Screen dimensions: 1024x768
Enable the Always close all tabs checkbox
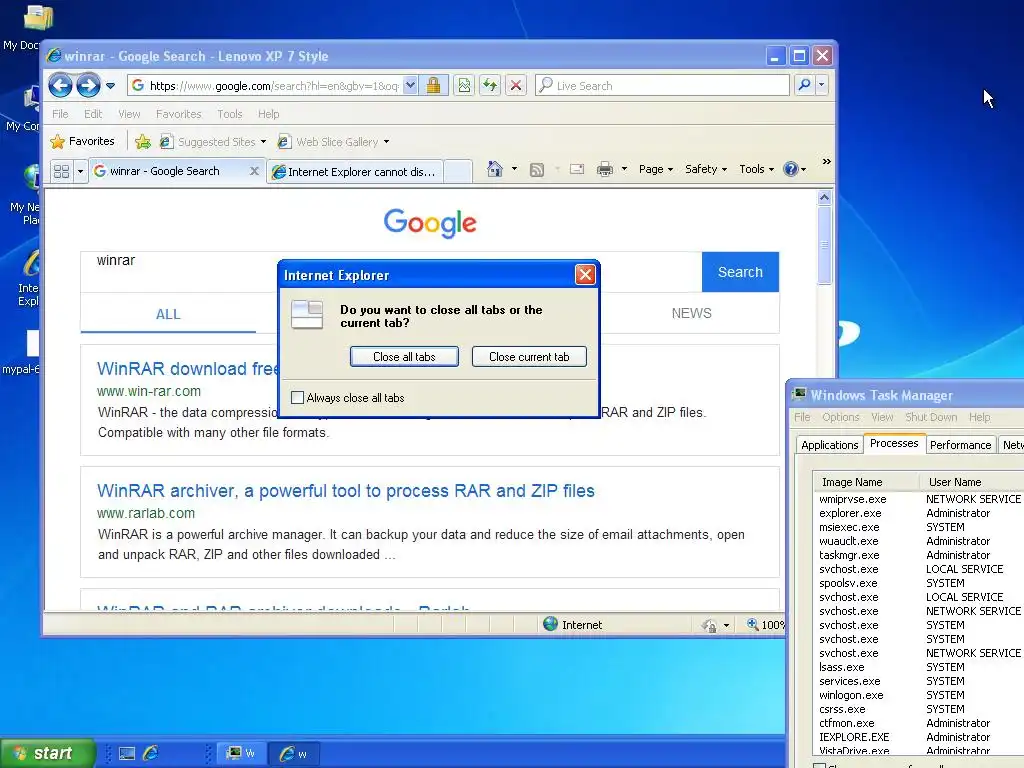tap(297, 398)
